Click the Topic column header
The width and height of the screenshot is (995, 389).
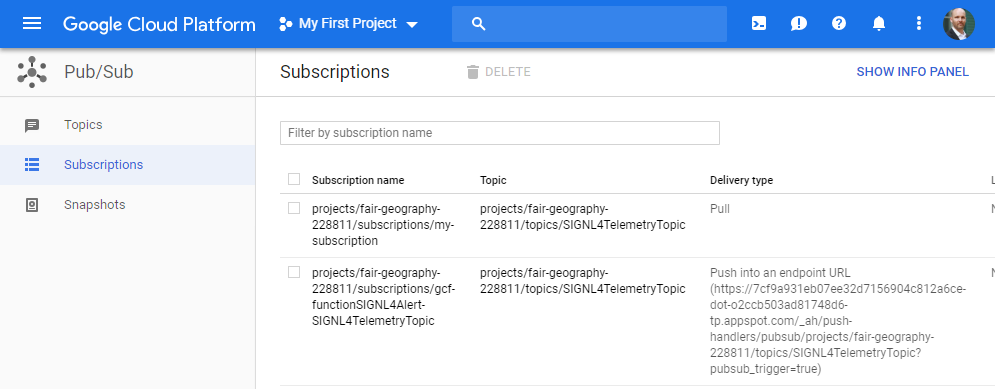[493, 180]
